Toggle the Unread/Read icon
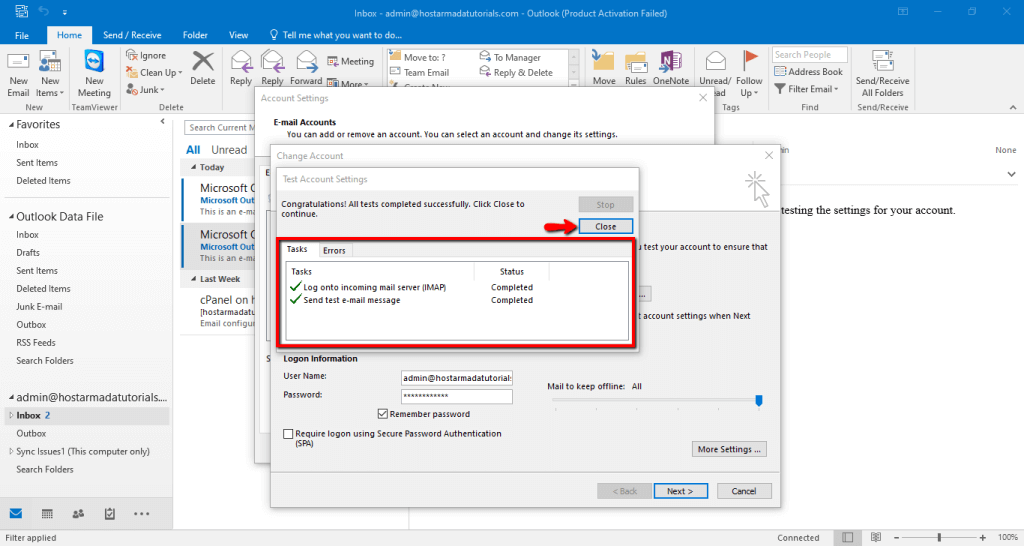1024x546 pixels. tap(715, 61)
